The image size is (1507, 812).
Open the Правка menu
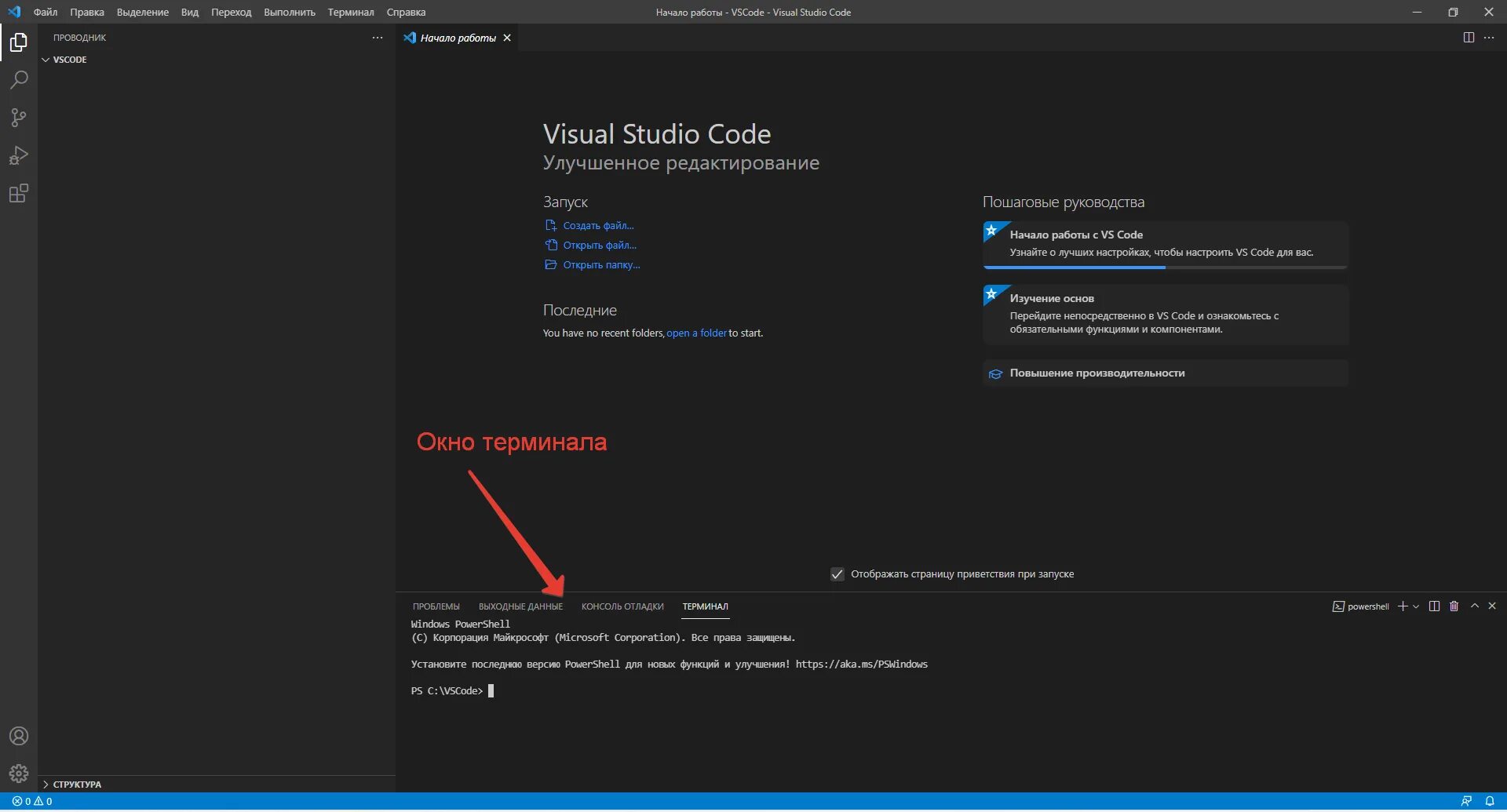point(87,12)
